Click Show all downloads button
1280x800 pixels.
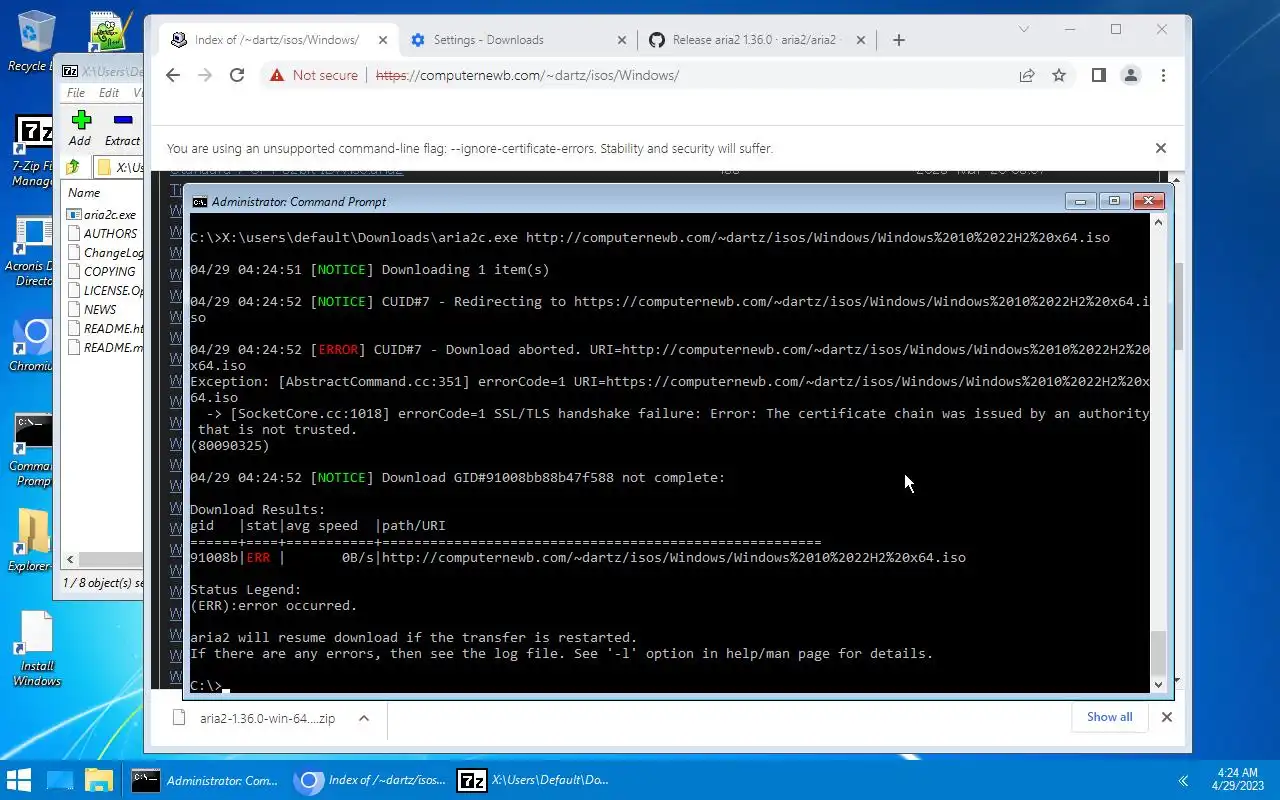pyautogui.click(x=1110, y=717)
